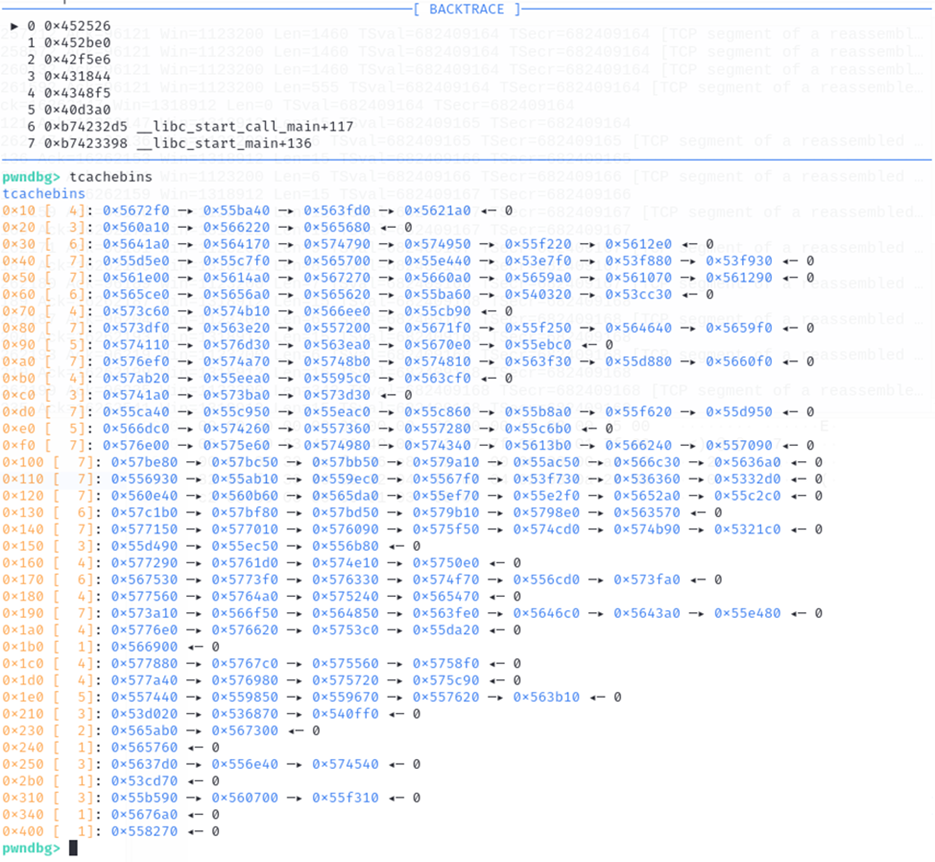Click address 0x565ab0 in 0x230 bin

tap(144, 730)
